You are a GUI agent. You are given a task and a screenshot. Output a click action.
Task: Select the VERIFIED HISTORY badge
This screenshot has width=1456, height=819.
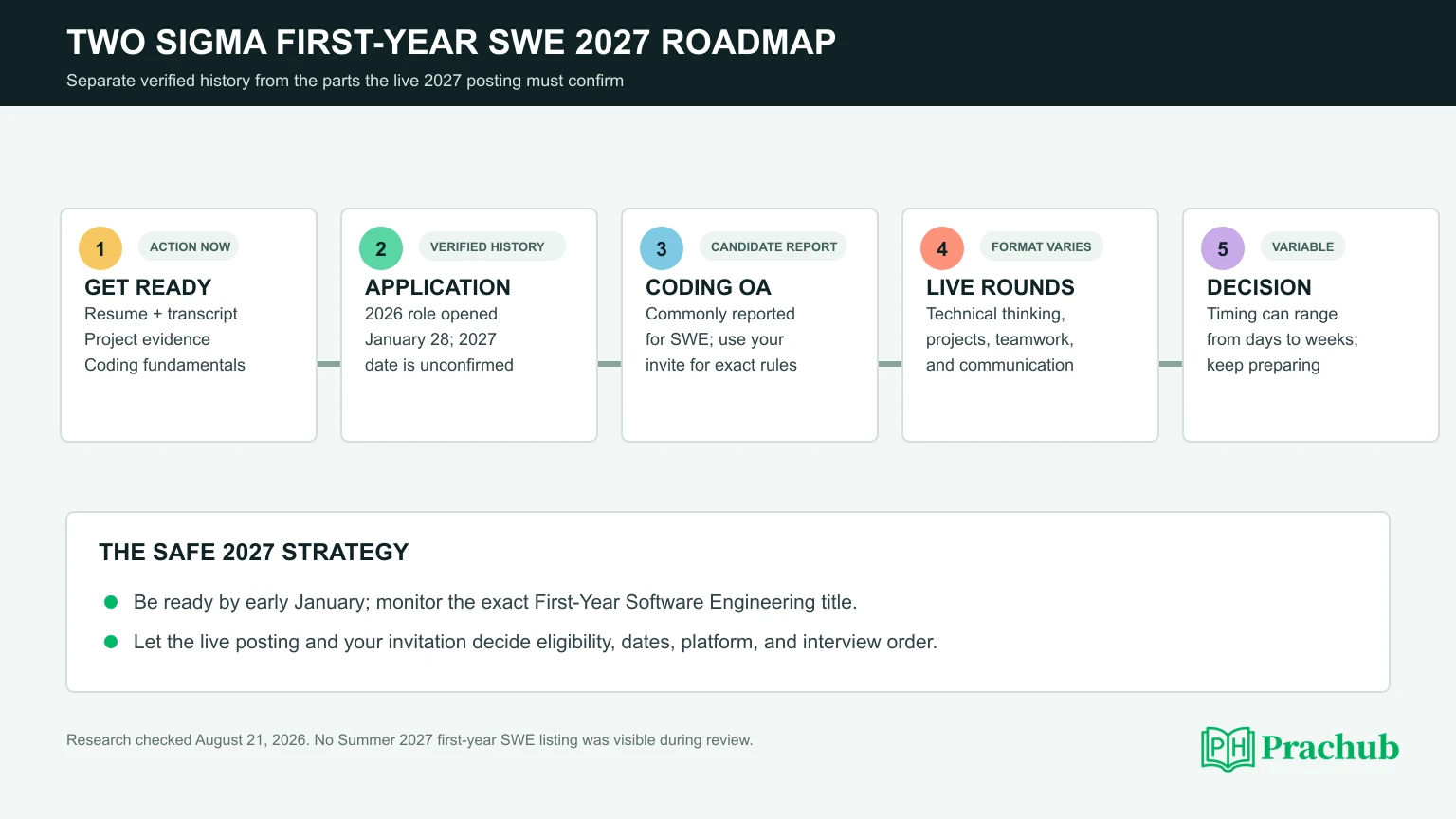coord(492,246)
